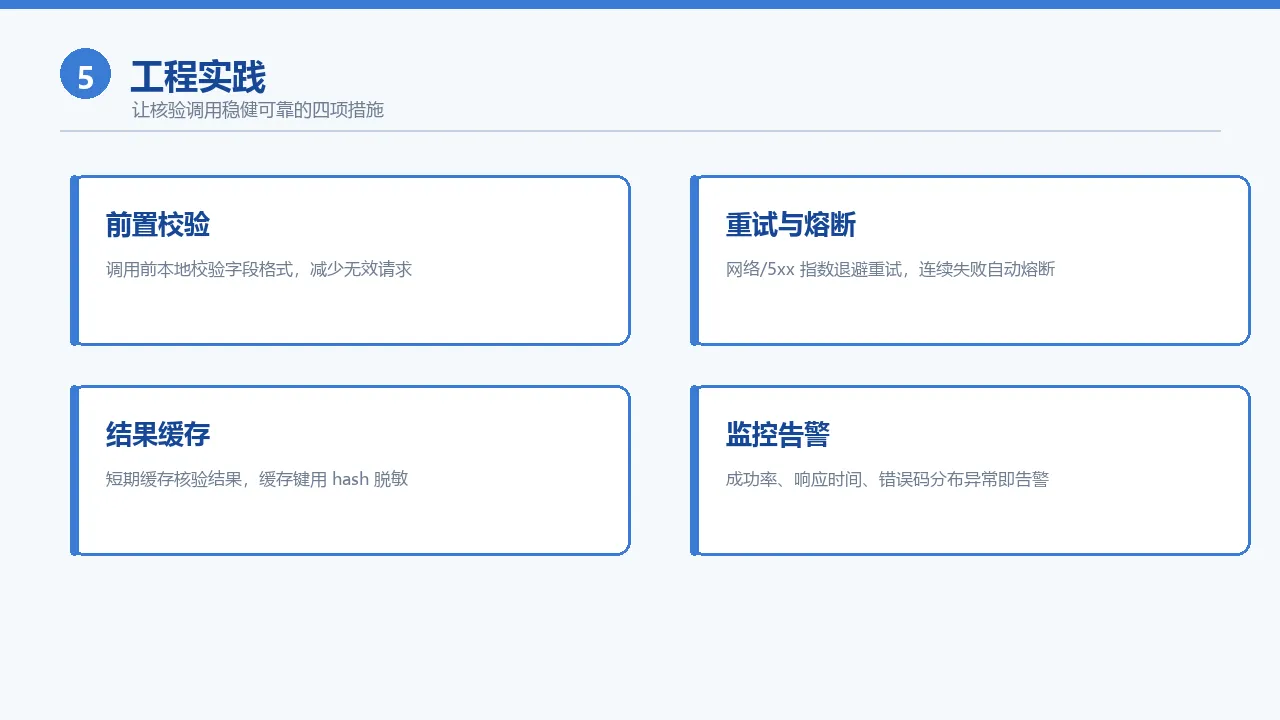This screenshot has height=720, width=1280.
Task: Select the 结果缓存 card heading
Action: pos(158,435)
